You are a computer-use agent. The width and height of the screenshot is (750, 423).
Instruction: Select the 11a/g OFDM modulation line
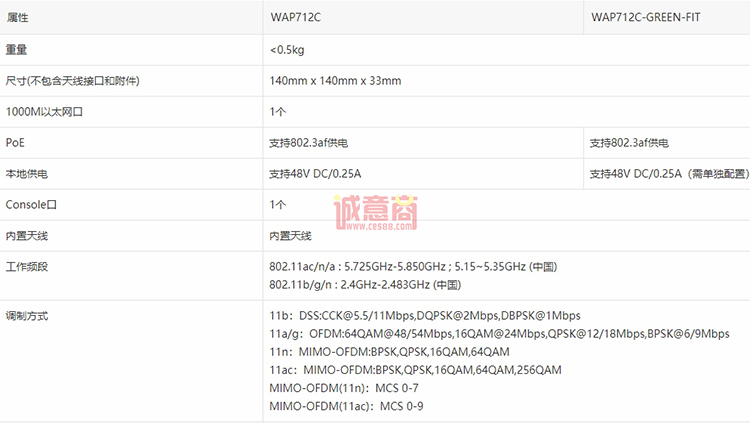[499, 334]
